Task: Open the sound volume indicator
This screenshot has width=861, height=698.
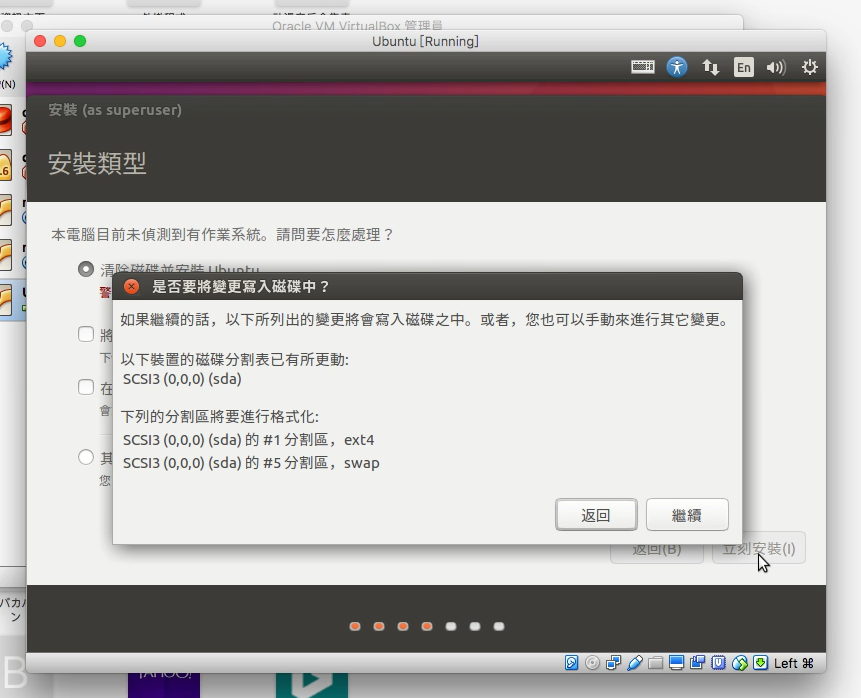Action: click(776, 67)
